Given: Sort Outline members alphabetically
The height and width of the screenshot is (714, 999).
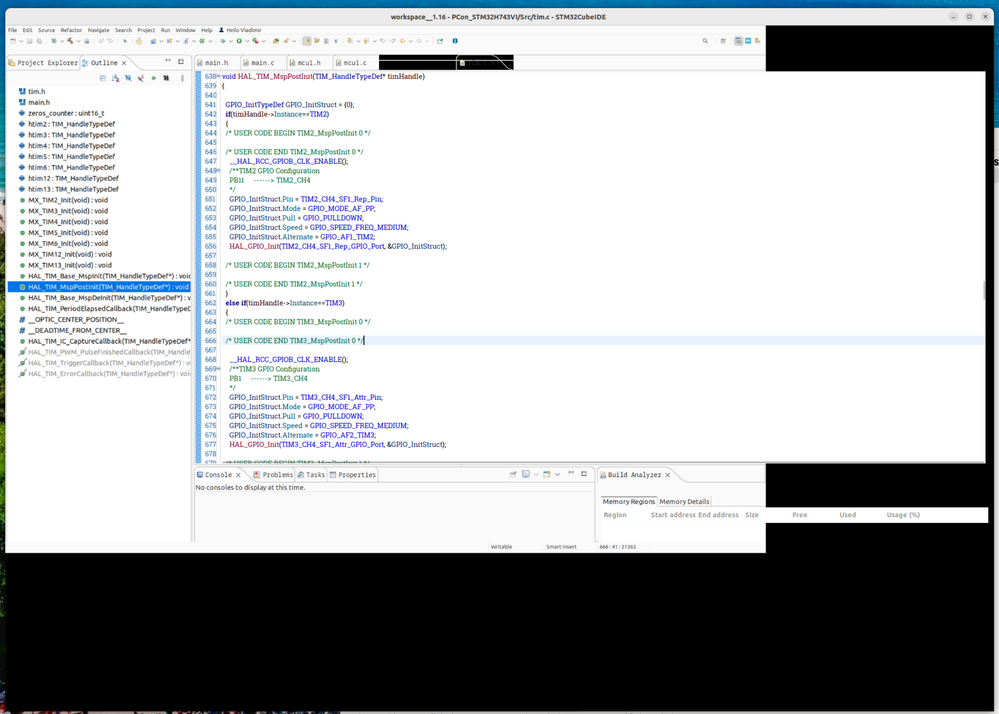Looking at the screenshot, I should point(115,78).
